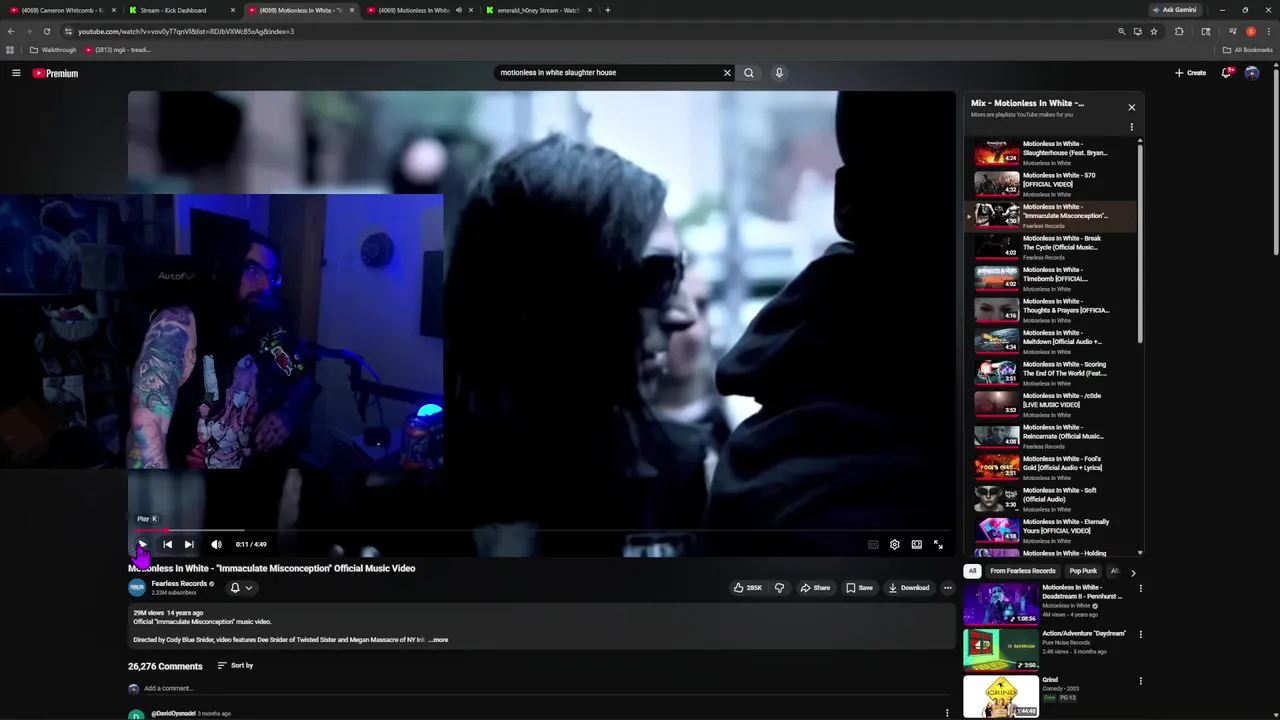Open a new browser tab
1280x720 pixels.
[608, 10]
